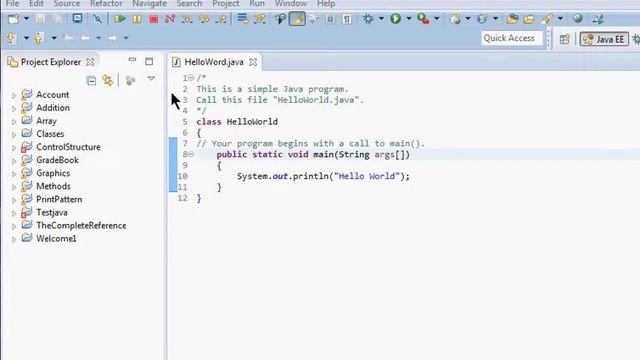Open the Window menu
The image size is (640, 360).
coord(291,4)
